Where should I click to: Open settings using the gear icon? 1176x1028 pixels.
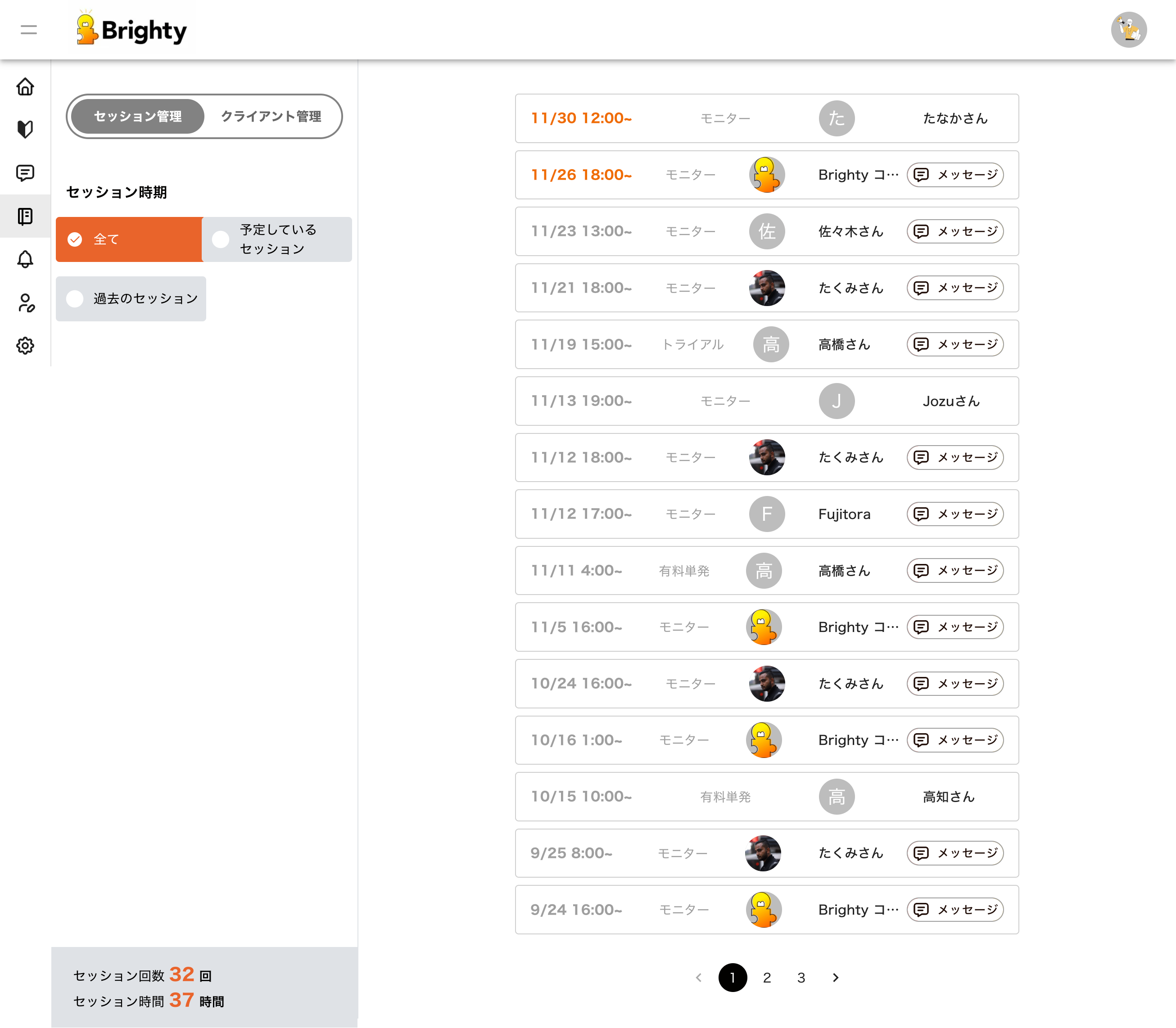25,345
